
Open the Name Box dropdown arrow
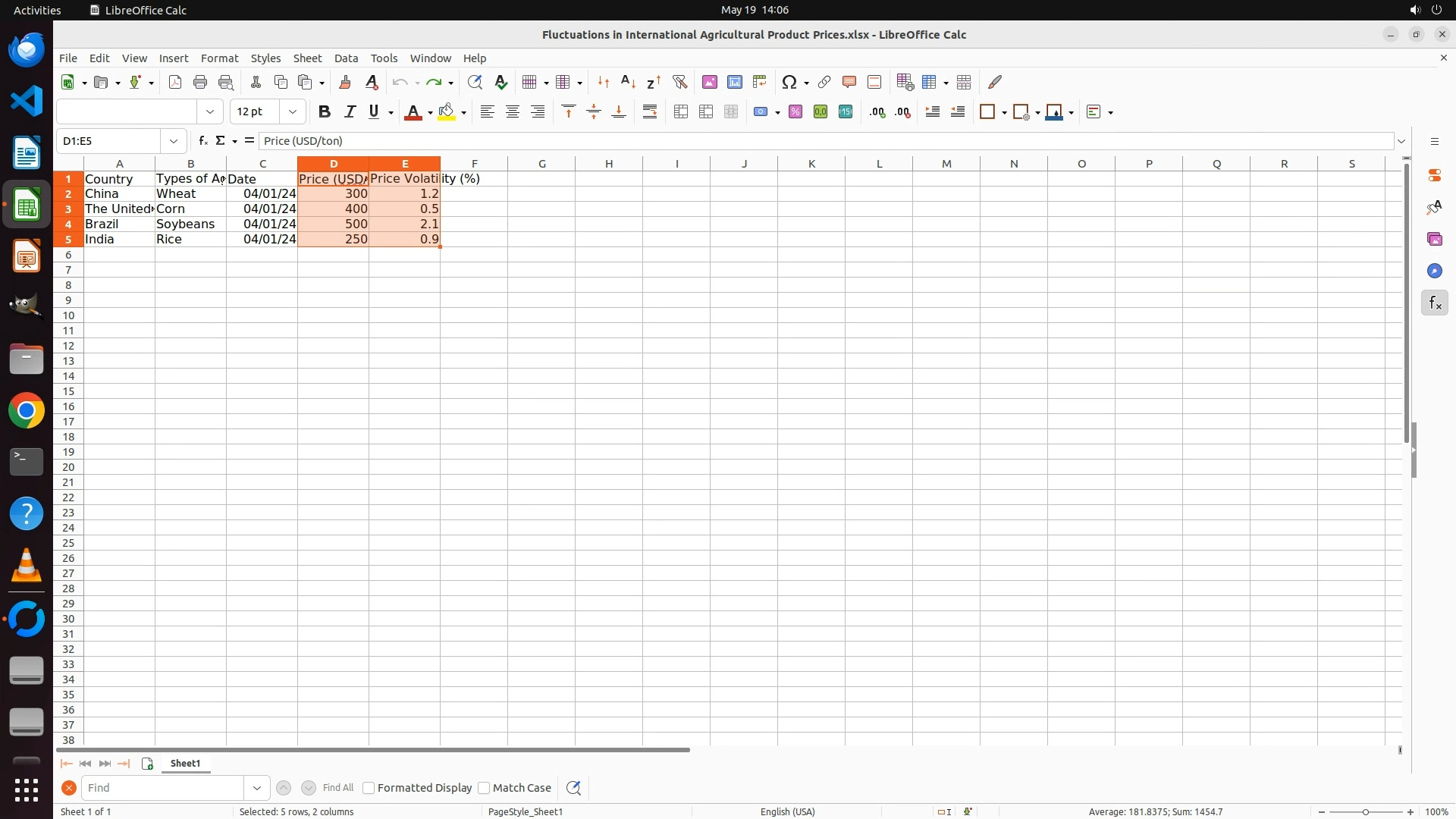[x=174, y=141]
